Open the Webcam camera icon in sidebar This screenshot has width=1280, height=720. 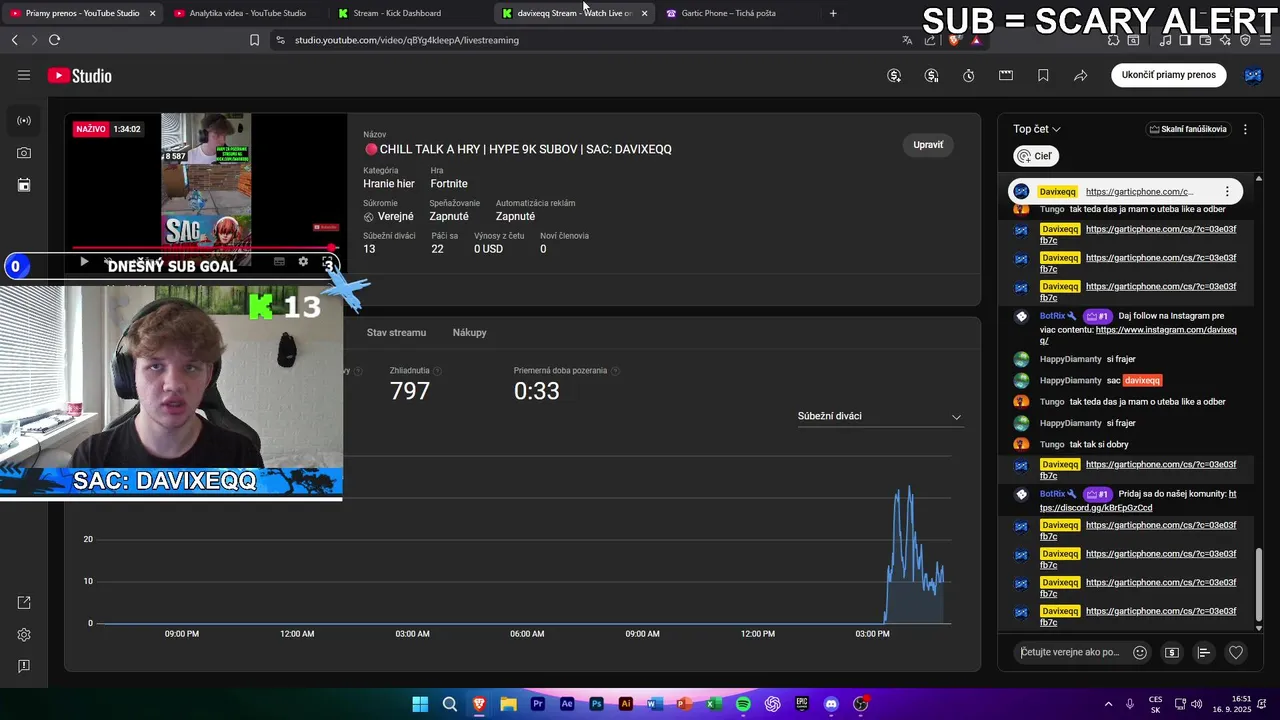pos(24,153)
